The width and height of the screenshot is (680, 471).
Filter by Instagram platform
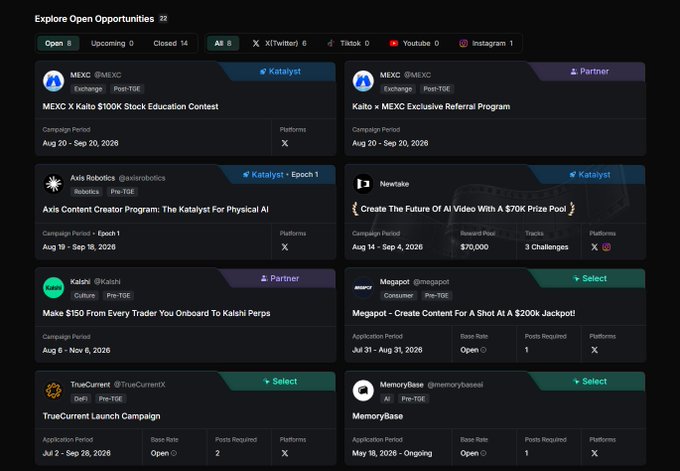pos(486,43)
